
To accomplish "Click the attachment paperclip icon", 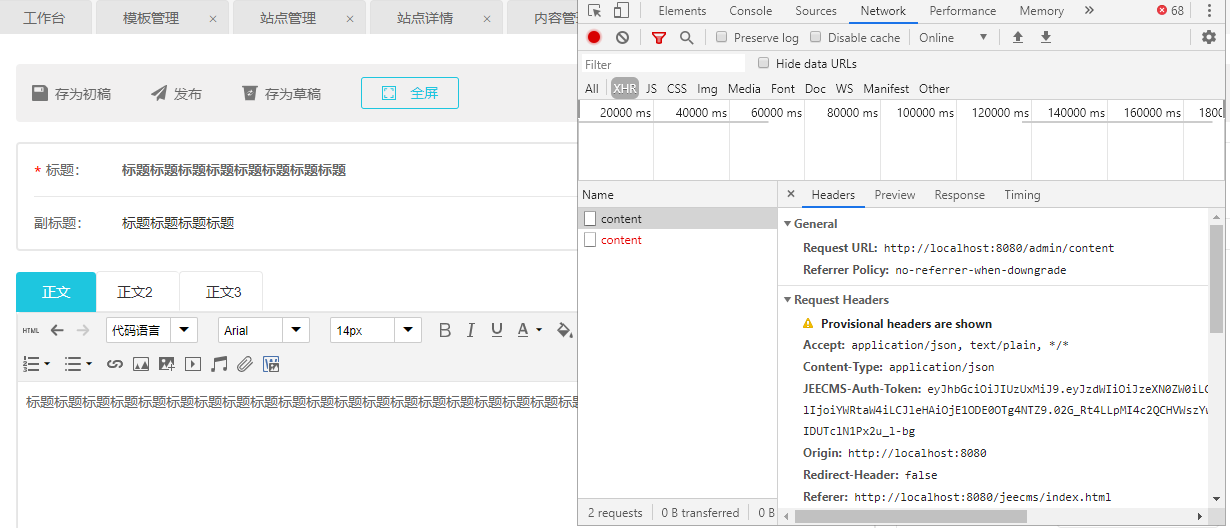I will [245, 364].
